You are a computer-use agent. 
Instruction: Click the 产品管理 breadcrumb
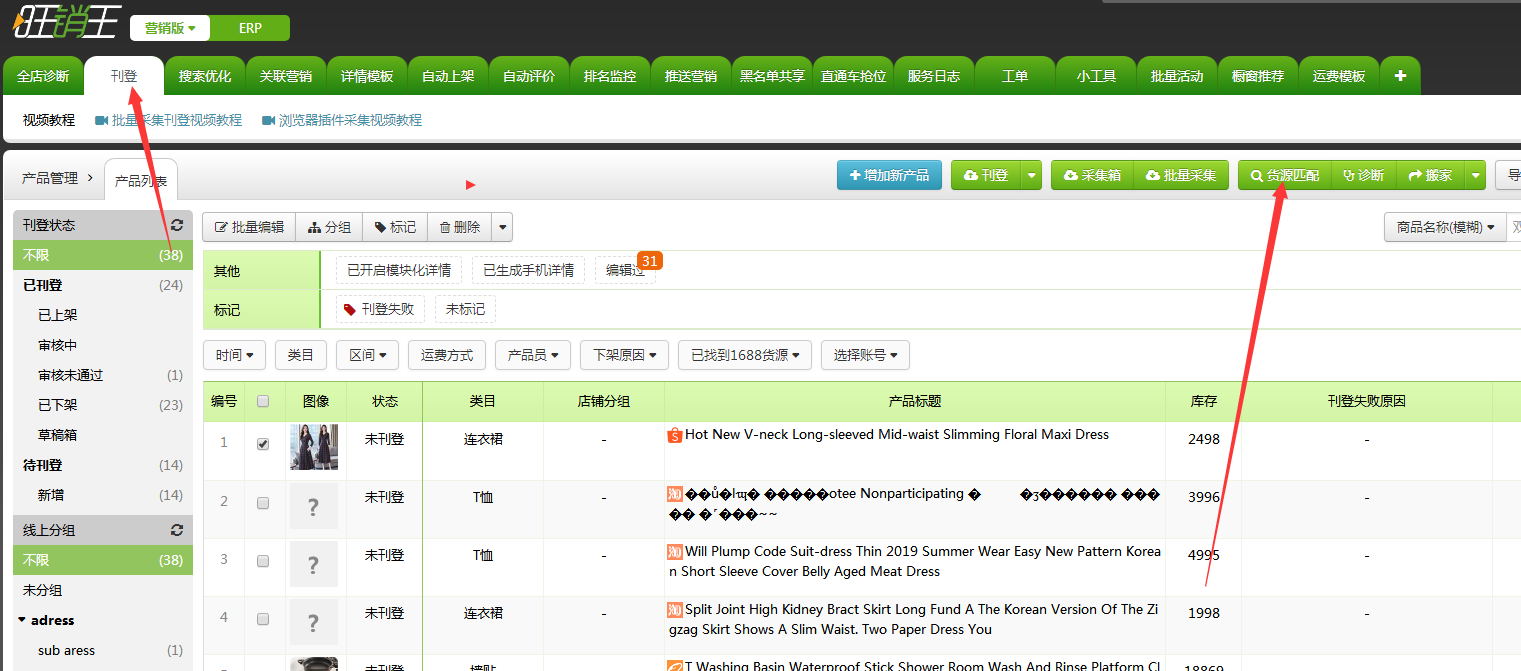click(49, 178)
